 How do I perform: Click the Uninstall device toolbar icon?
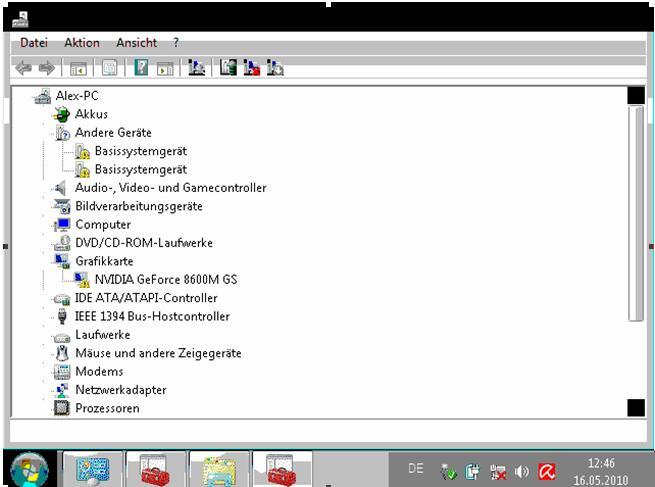point(251,67)
